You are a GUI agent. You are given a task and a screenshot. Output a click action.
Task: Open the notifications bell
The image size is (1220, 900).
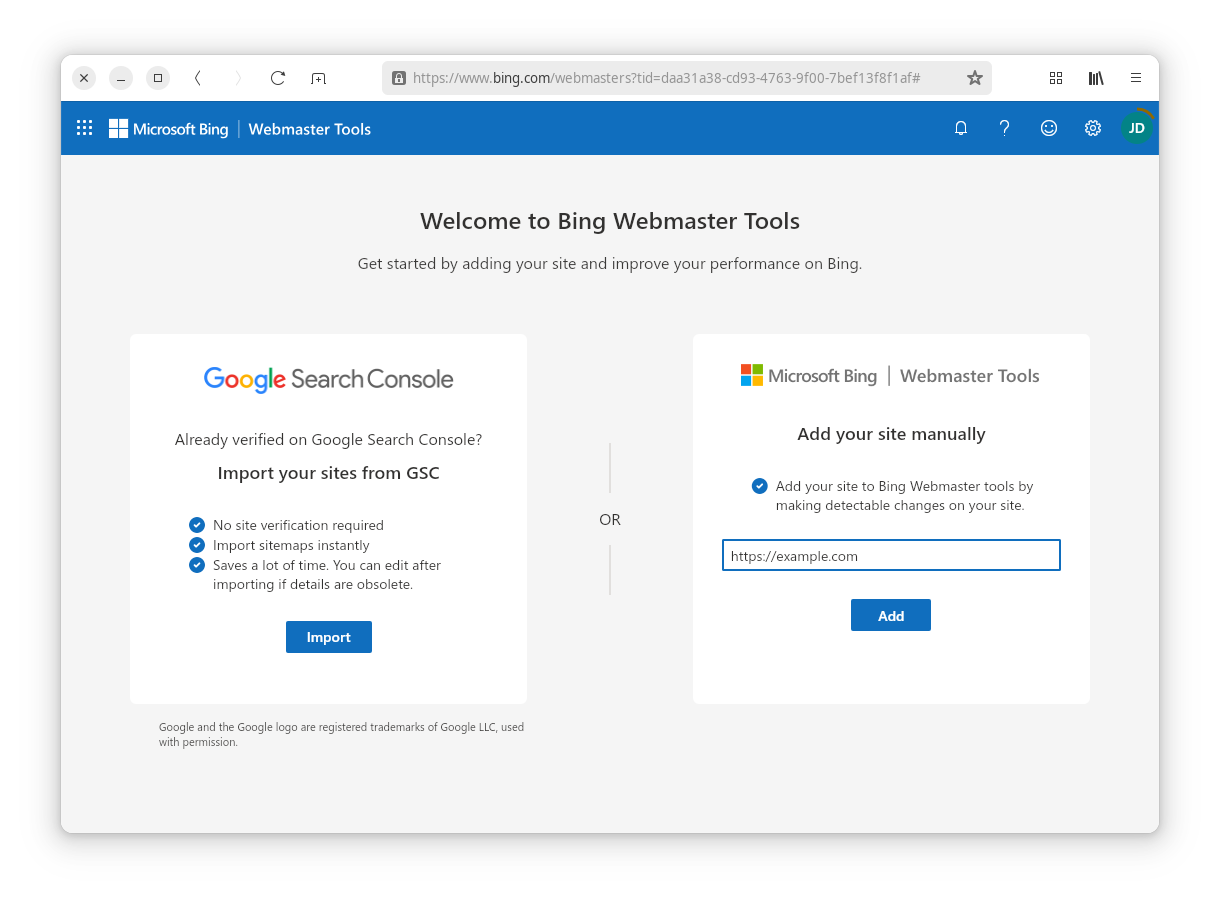tap(961, 128)
